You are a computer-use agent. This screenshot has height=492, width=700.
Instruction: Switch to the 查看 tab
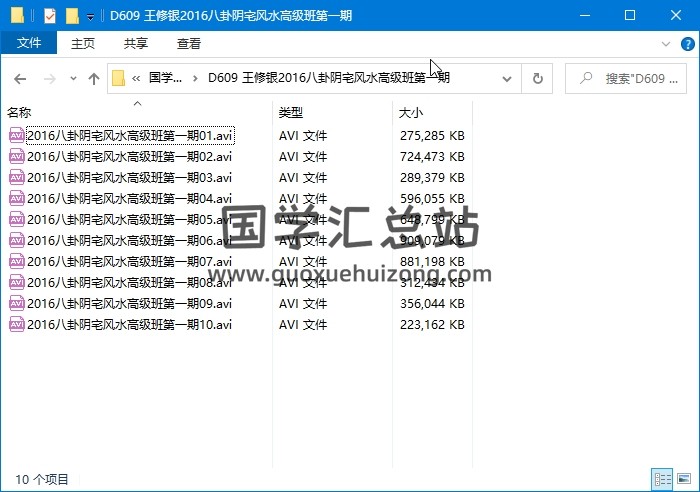coord(188,43)
